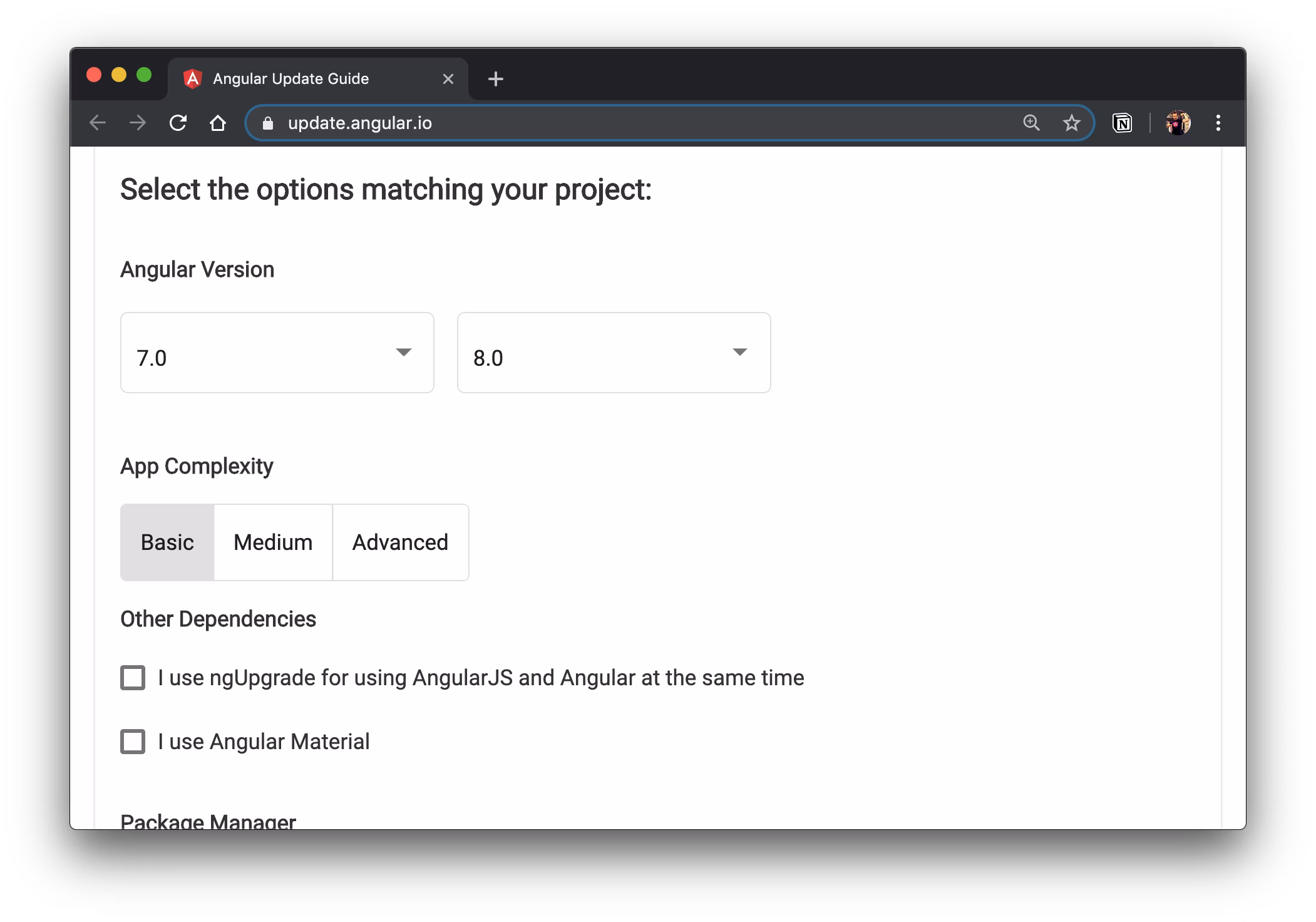Open a new tab with plus button
The image size is (1316, 922).
pos(495,79)
